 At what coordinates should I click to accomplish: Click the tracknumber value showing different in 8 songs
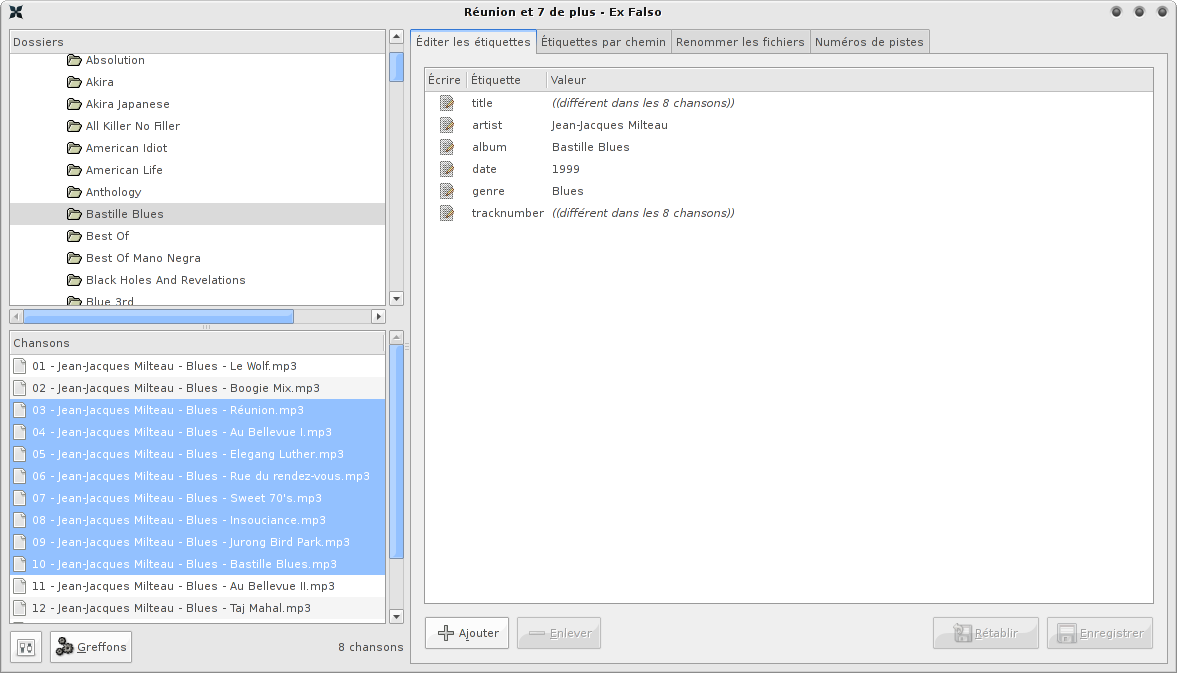pyautogui.click(x=643, y=213)
